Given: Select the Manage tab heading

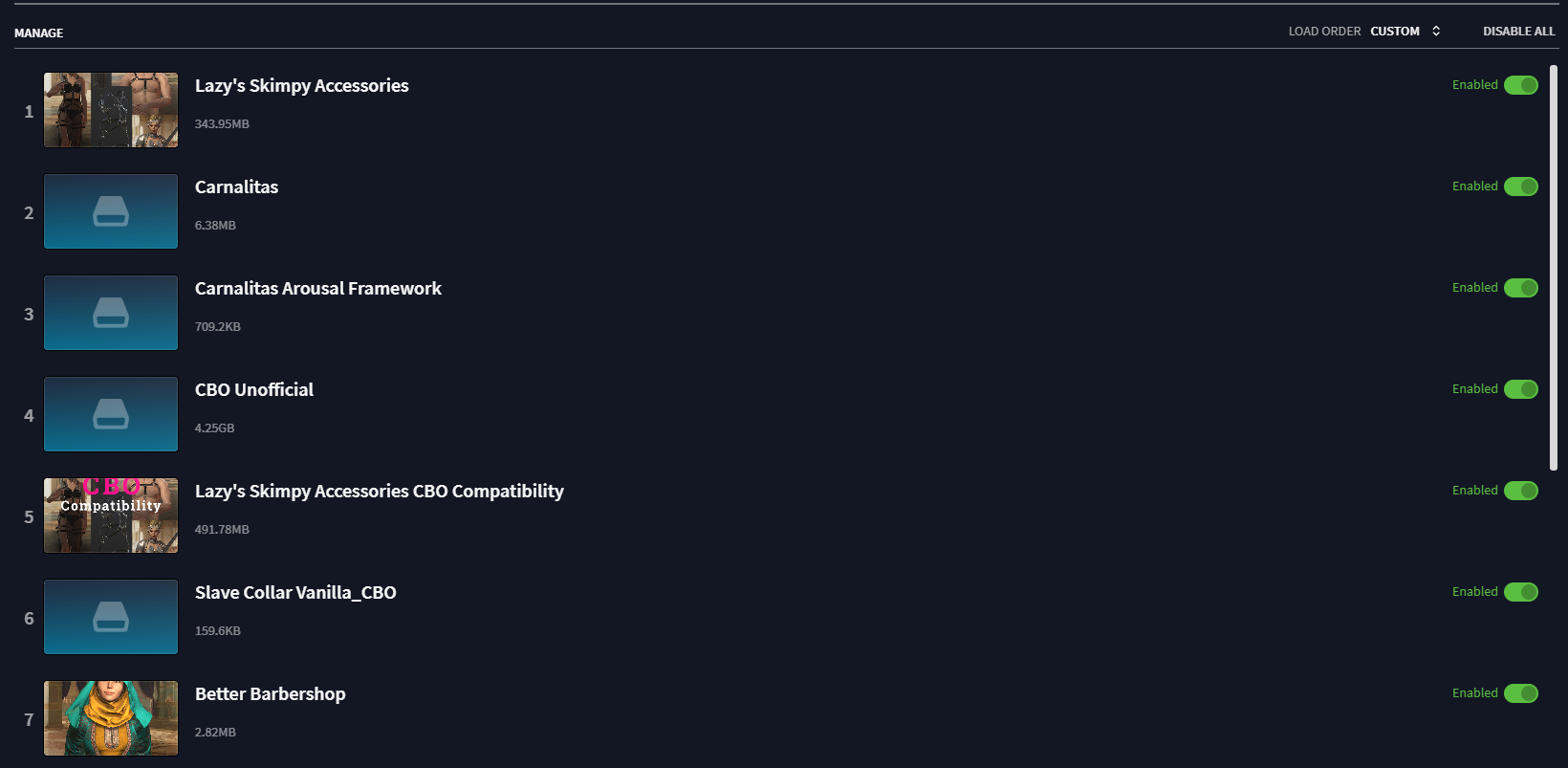Looking at the screenshot, I should [x=39, y=33].
